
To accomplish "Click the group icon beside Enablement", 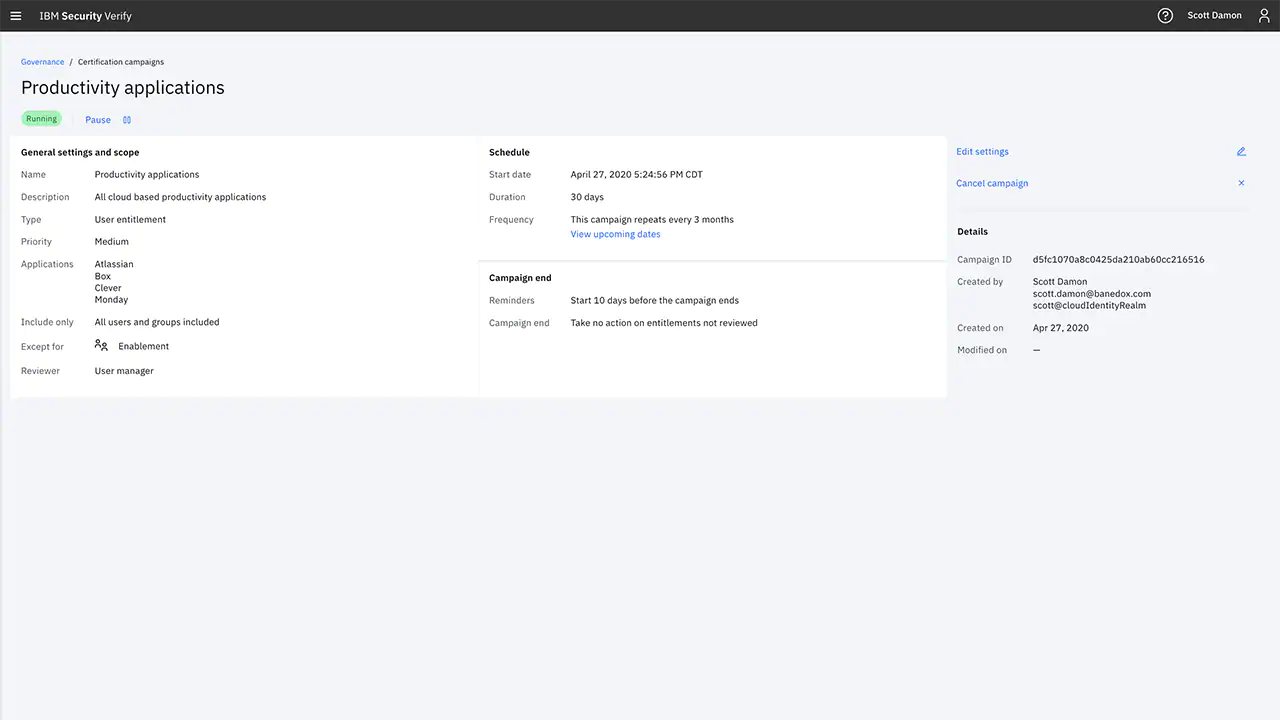I will [x=101, y=345].
